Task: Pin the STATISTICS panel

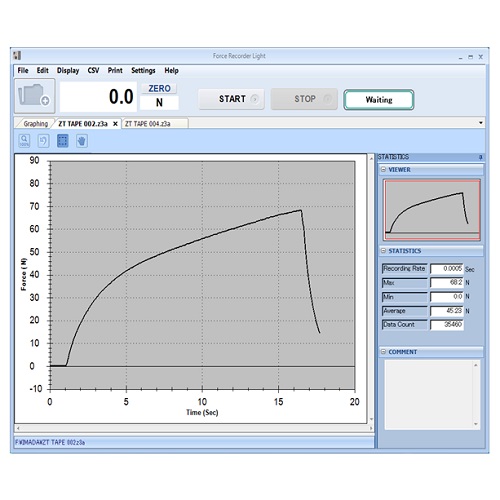Action: (480, 157)
